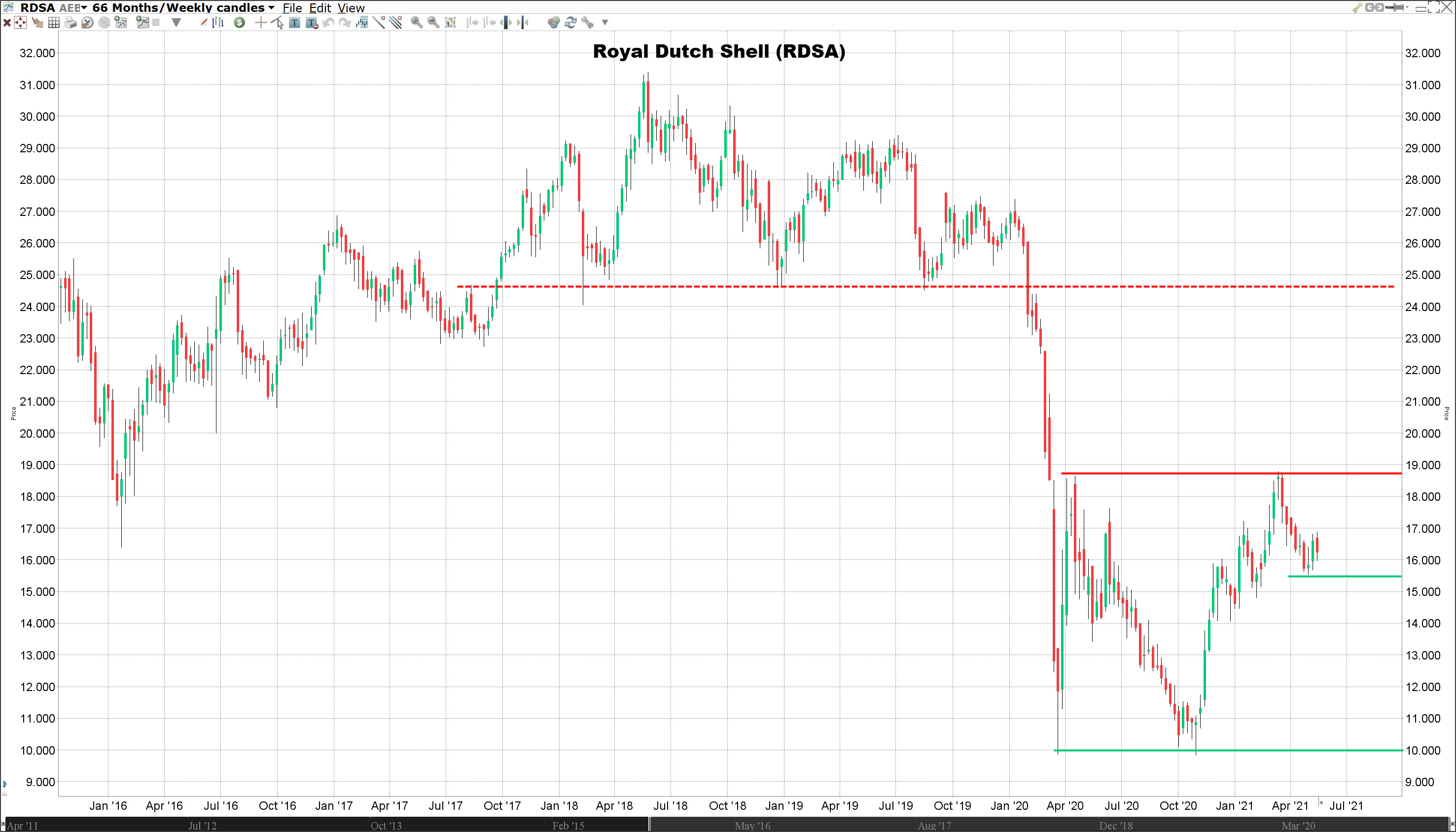The width and height of the screenshot is (1456, 832).
Task: Click the scroll-back bars arrow icon
Action: pos(489,23)
